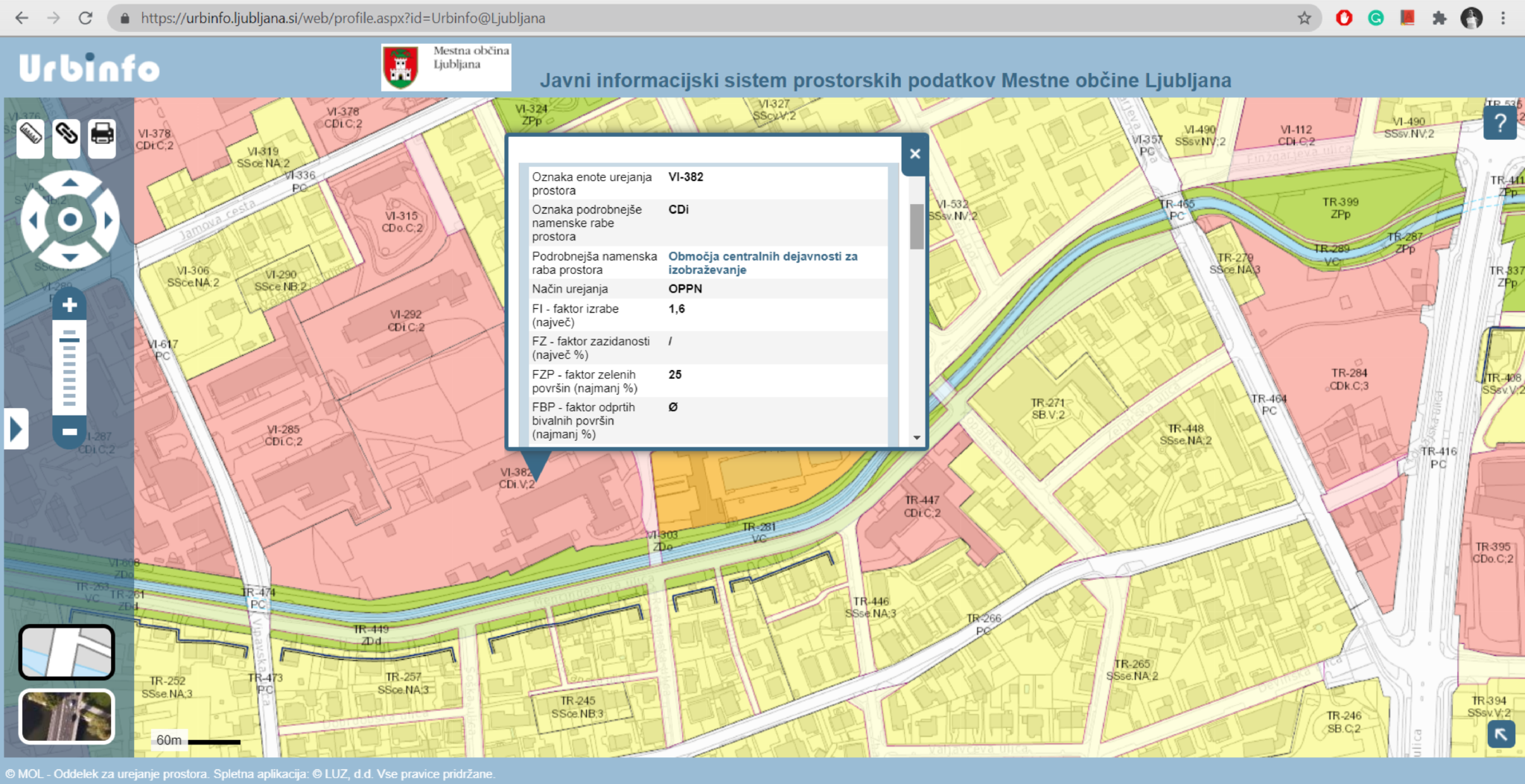The height and width of the screenshot is (784, 1525).
Task: Print the current map view
Action: tap(102, 138)
